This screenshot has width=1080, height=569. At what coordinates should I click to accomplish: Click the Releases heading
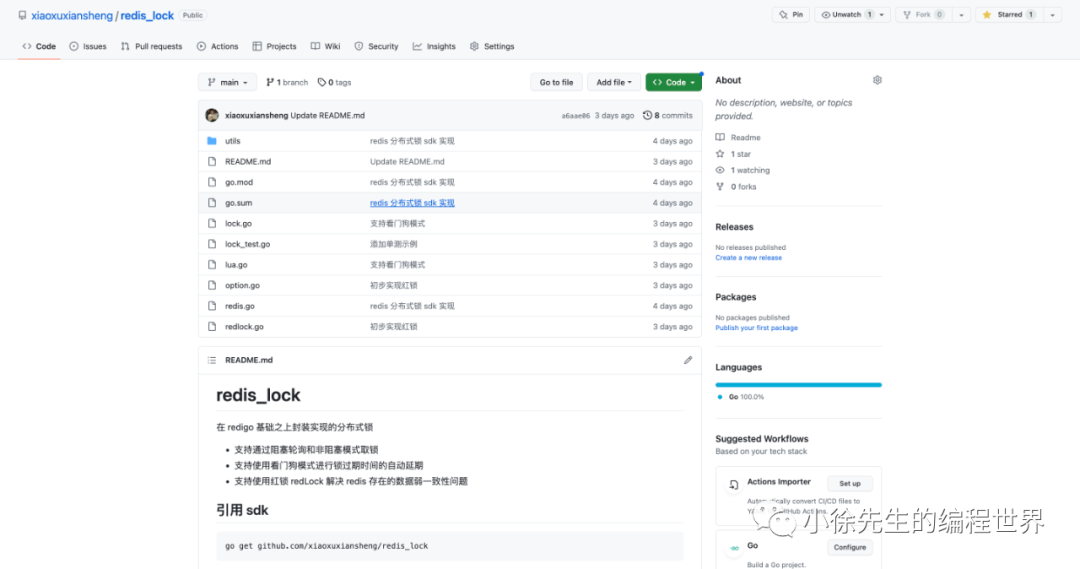pyautogui.click(x=734, y=227)
